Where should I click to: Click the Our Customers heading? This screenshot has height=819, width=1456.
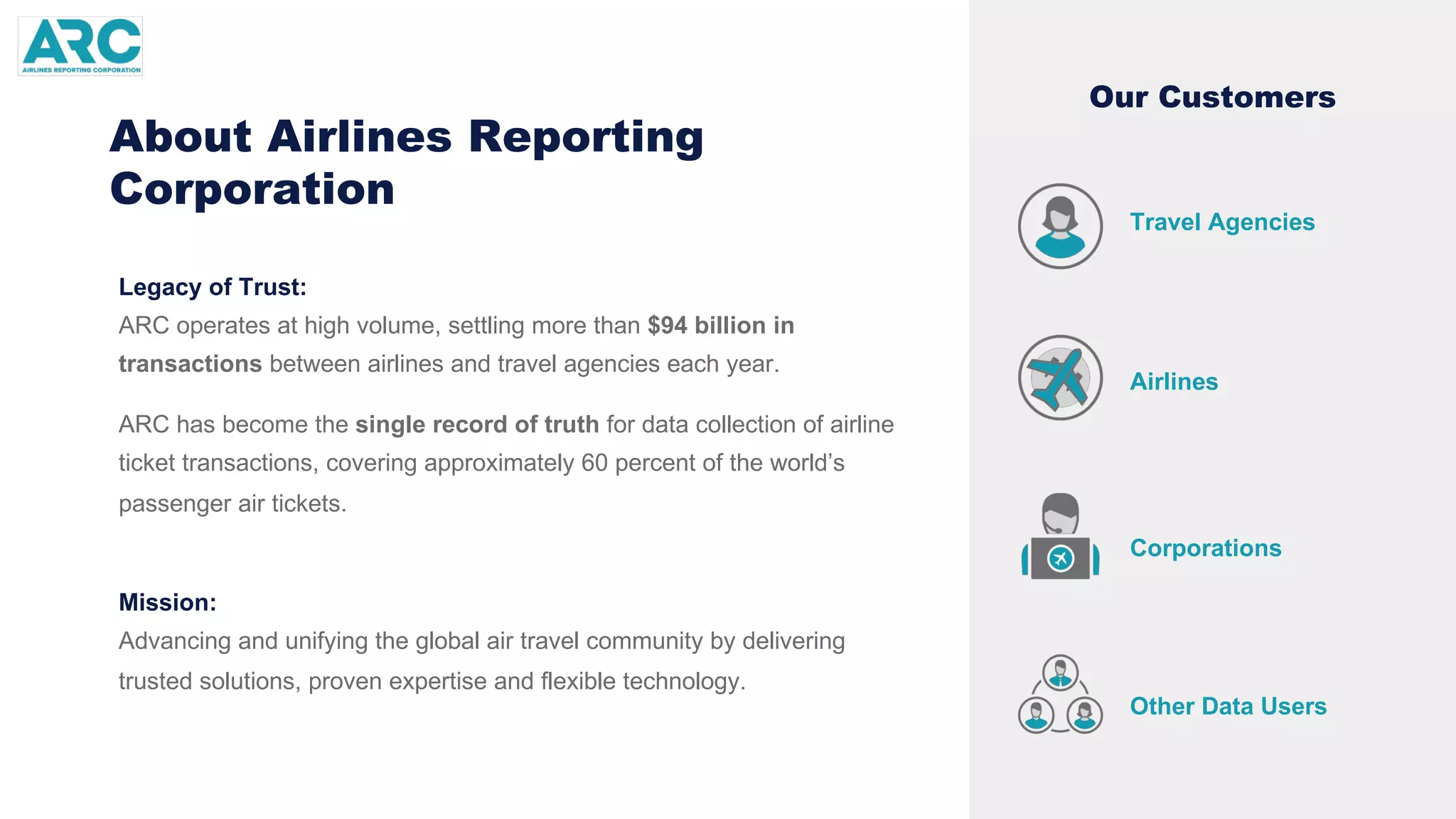tap(1212, 97)
